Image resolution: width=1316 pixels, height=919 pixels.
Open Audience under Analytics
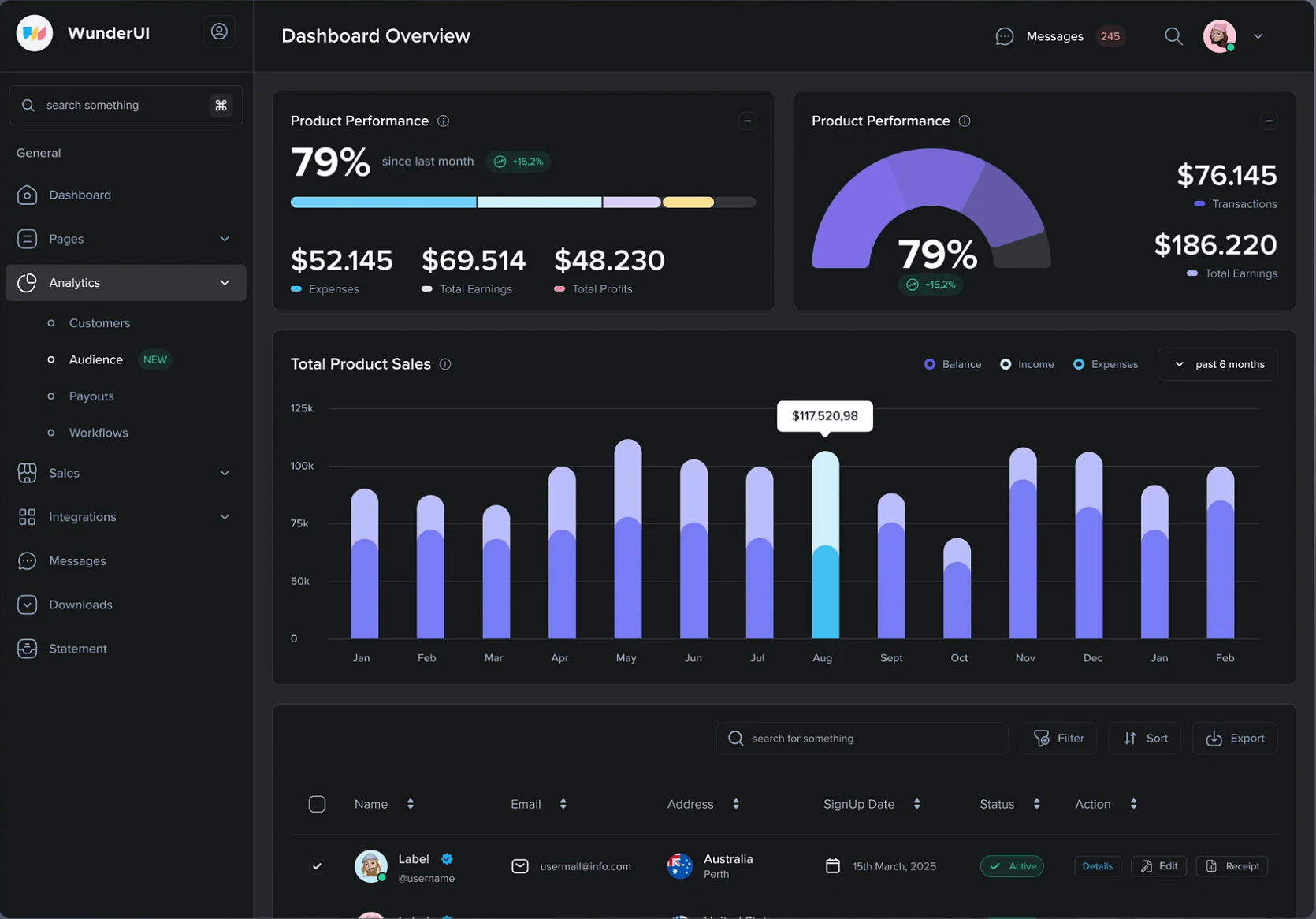[96, 359]
